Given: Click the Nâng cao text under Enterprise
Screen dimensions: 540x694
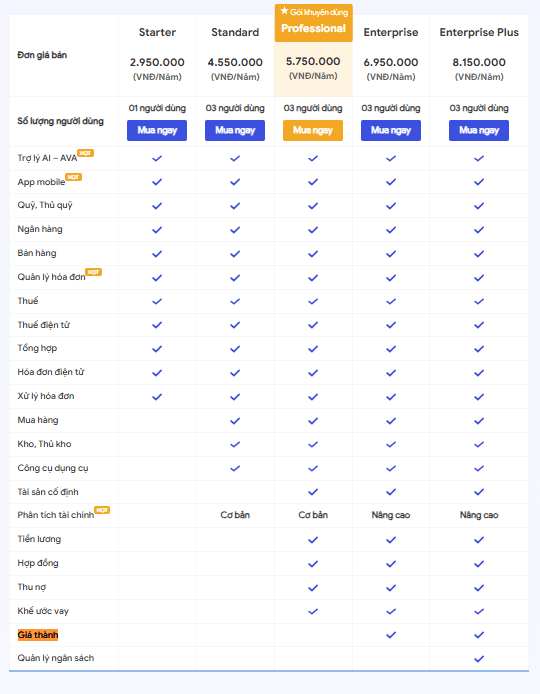Looking at the screenshot, I should point(390,515).
